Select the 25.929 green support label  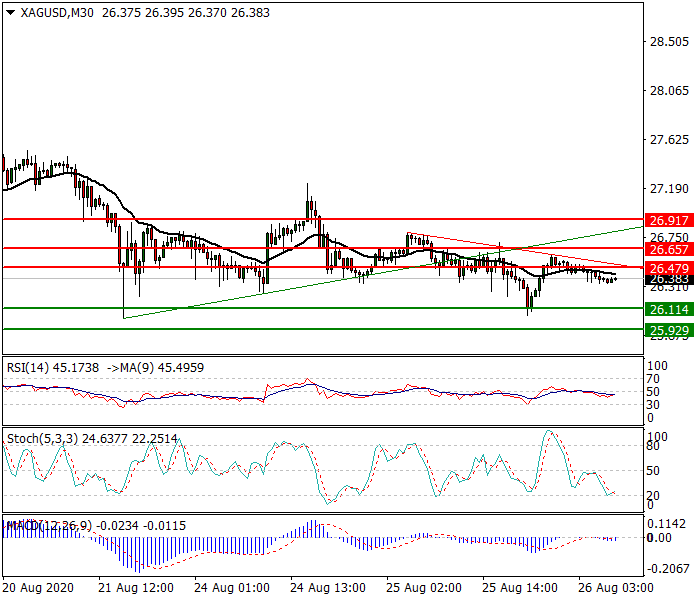(669, 330)
